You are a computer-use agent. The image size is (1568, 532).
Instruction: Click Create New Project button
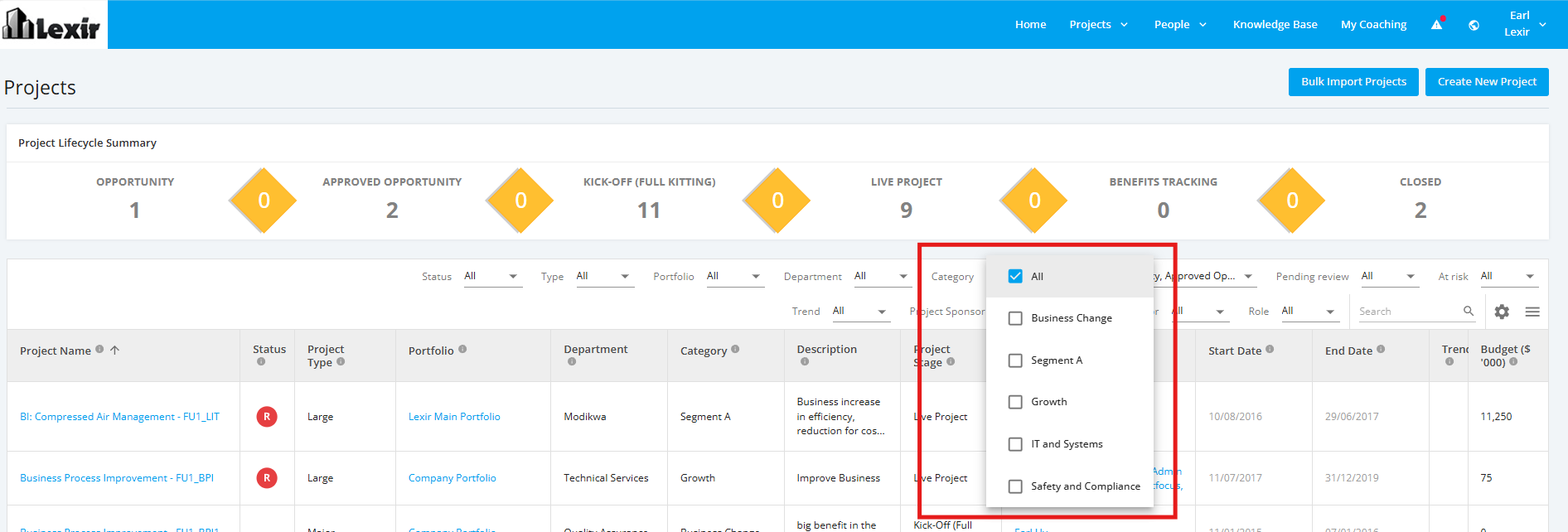tap(1487, 82)
